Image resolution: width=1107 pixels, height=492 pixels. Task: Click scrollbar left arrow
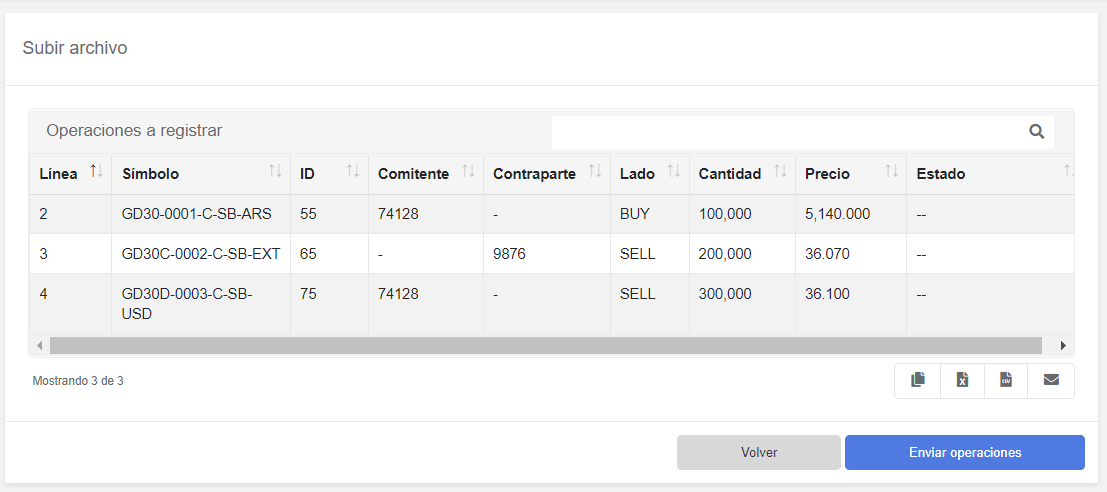(40, 345)
